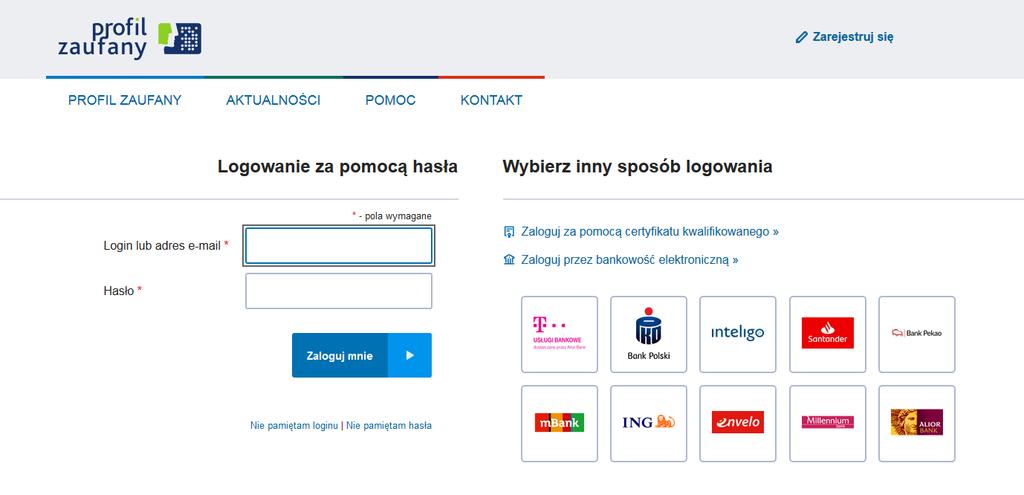Select the Millennium bank tile
1024x495 pixels.
pyautogui.click(x=827, y=423)
